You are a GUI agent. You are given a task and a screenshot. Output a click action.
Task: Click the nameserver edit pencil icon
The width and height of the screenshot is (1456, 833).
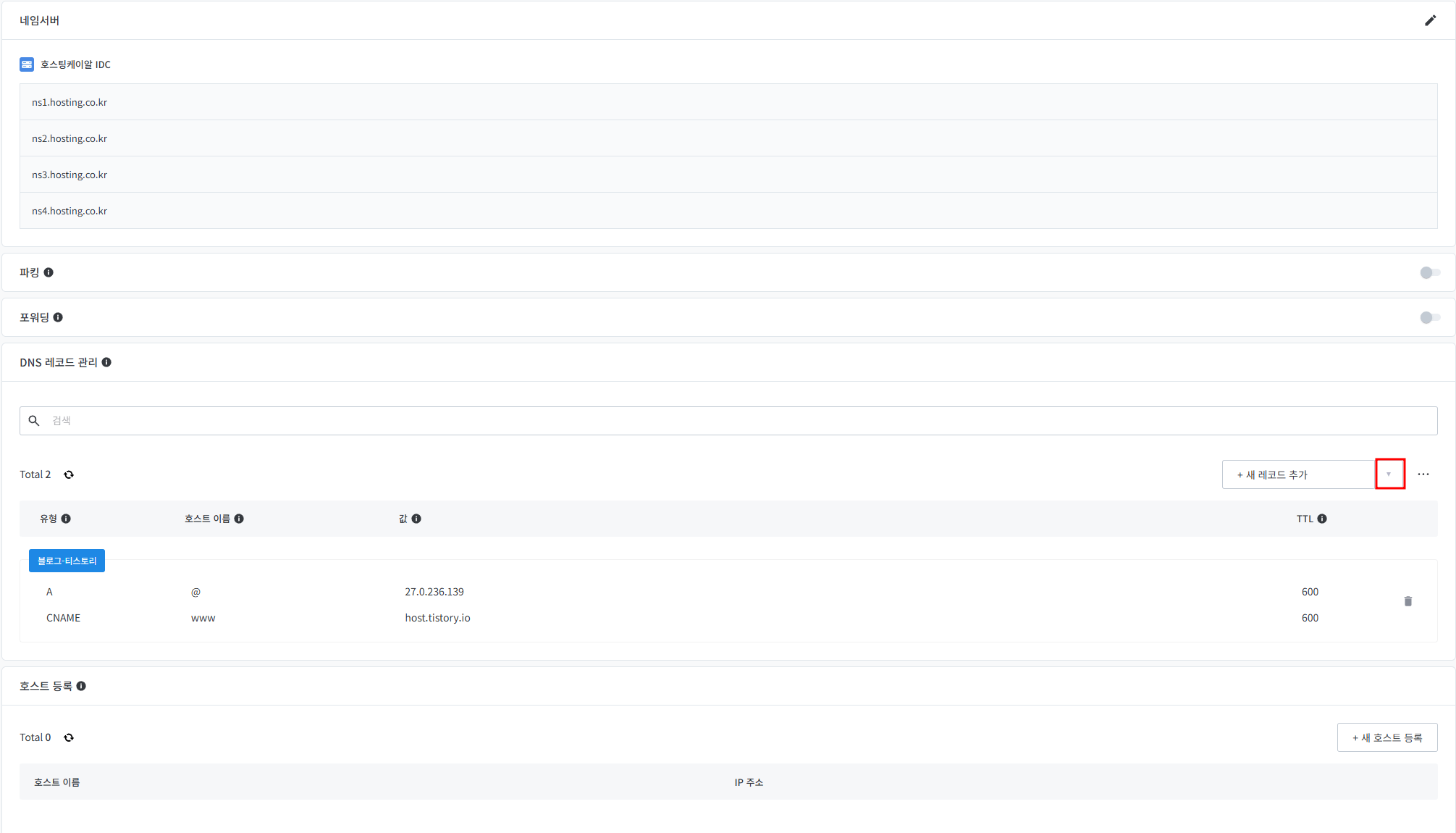point(1430,20)
